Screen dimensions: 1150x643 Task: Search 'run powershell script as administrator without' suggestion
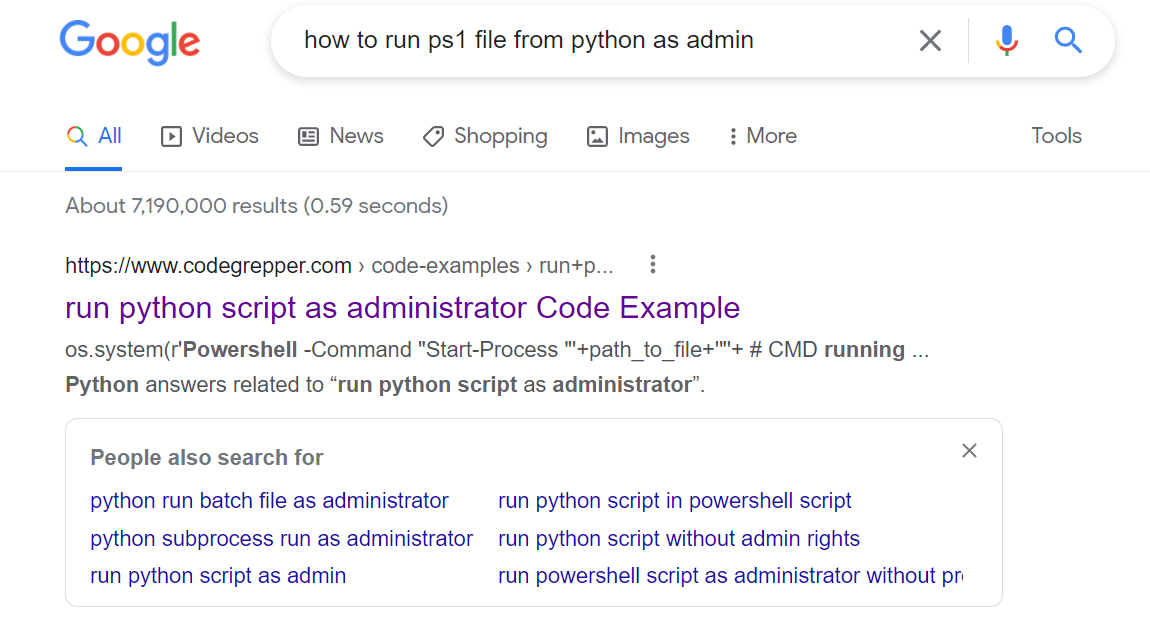point(730,576)
